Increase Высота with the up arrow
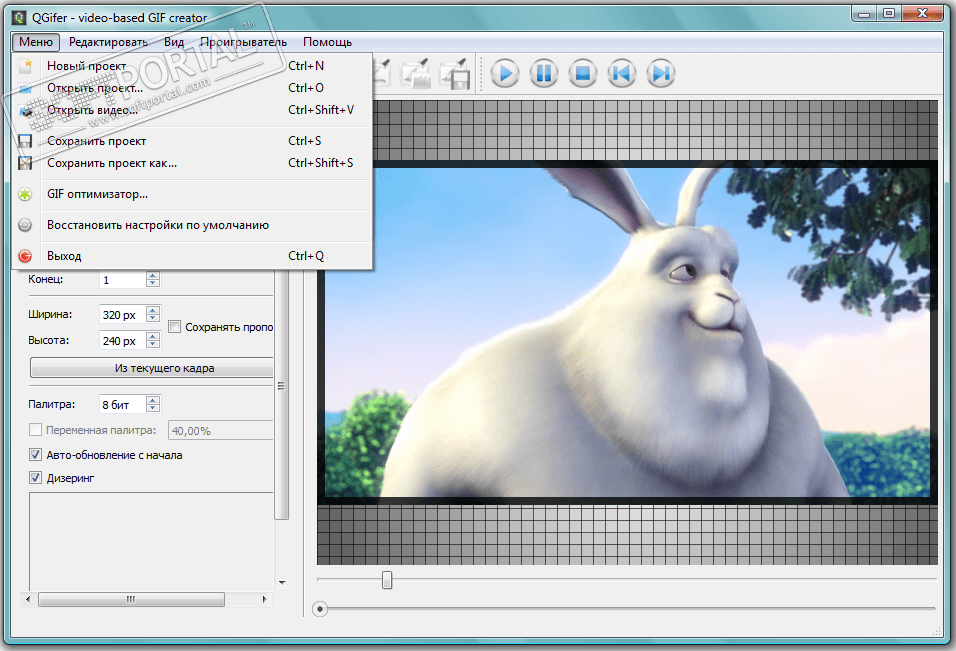 point(153,336)
